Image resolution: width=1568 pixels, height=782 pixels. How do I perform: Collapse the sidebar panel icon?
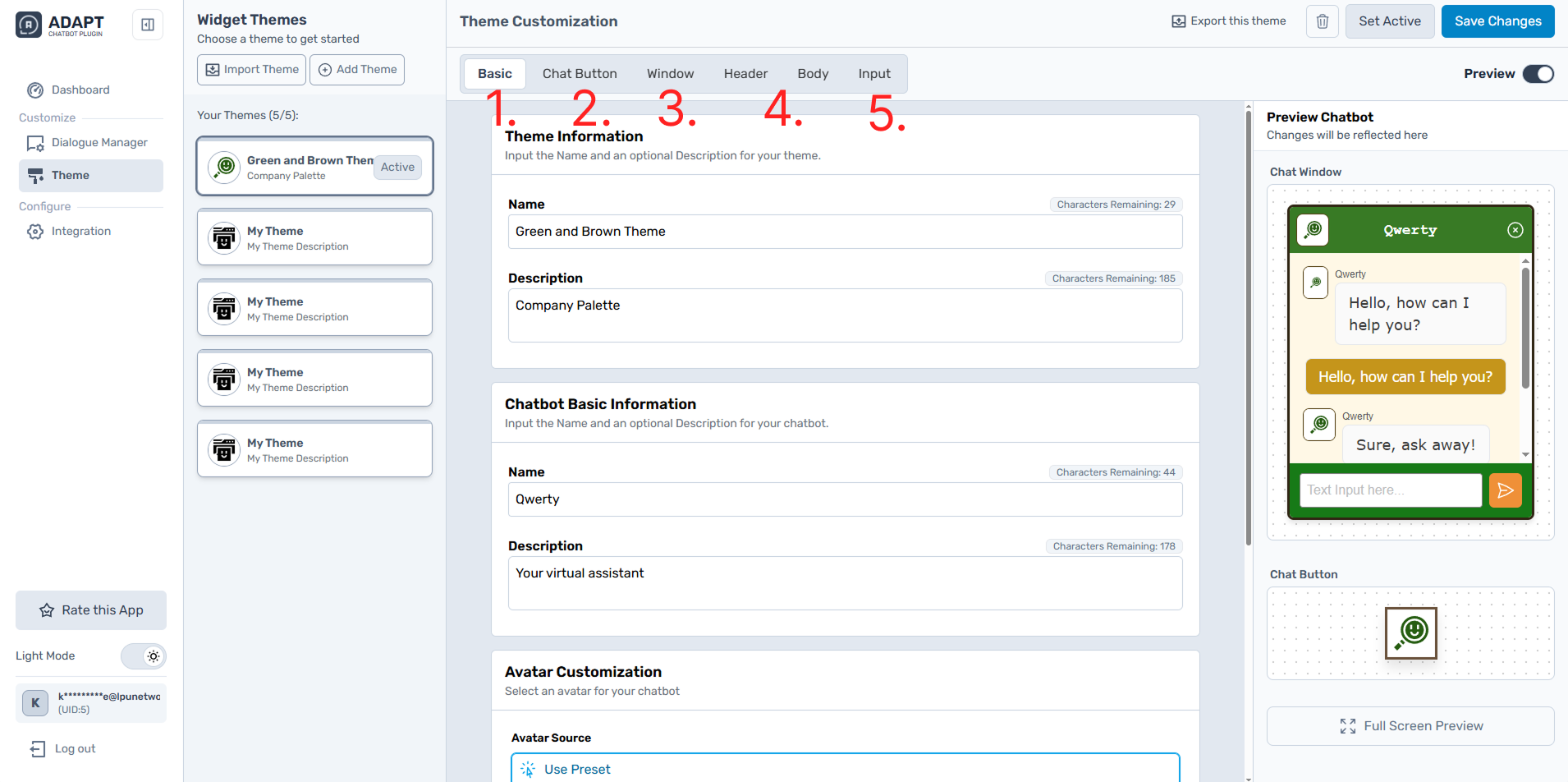click(148, 25)
